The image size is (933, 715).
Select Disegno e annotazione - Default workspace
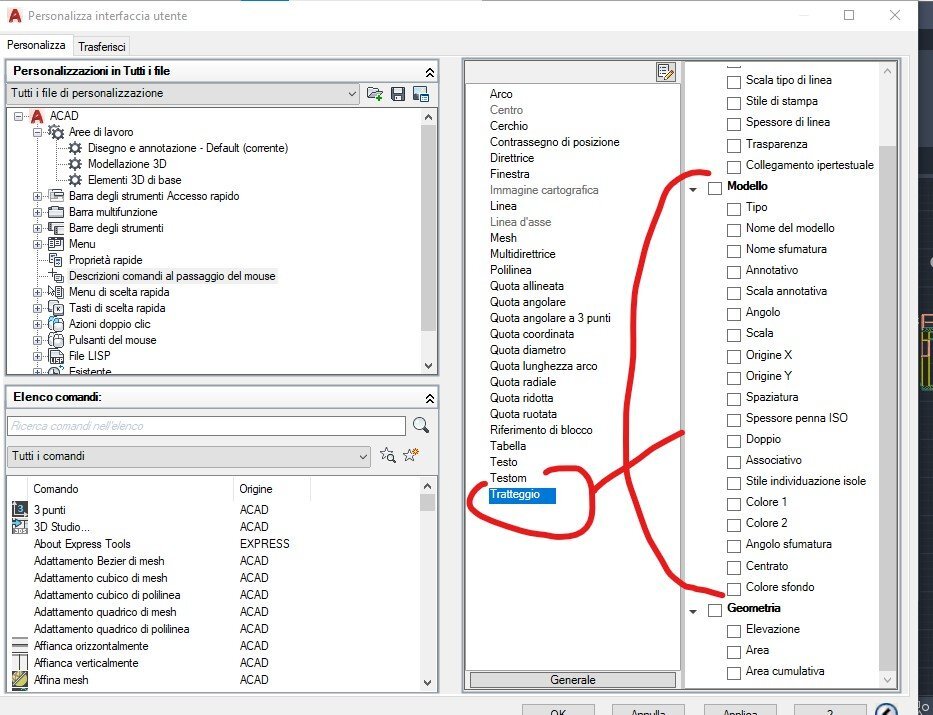pyautogui.click(x=187, y=148)
